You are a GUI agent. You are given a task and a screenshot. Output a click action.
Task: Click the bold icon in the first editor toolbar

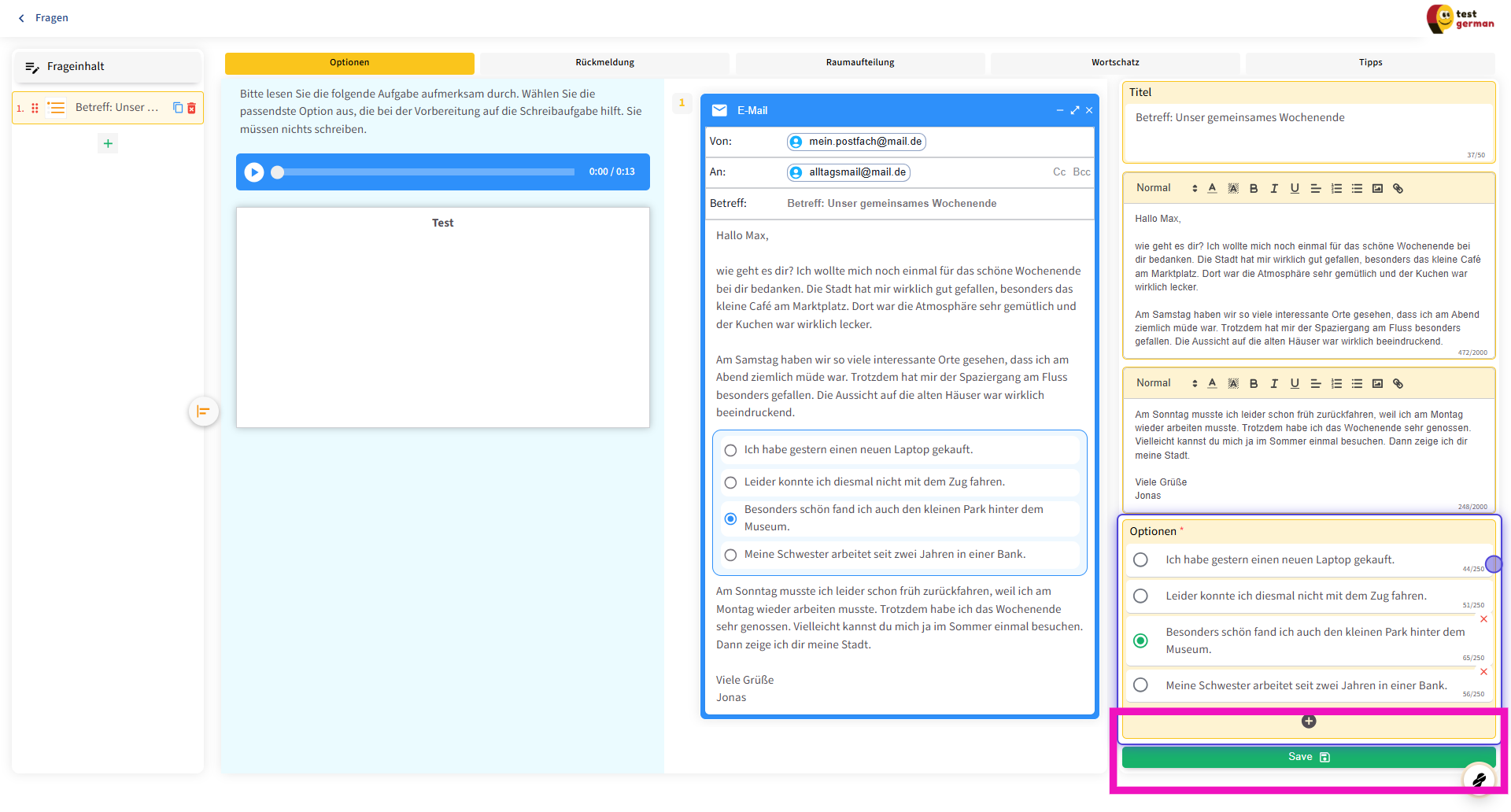(1254, 188)
